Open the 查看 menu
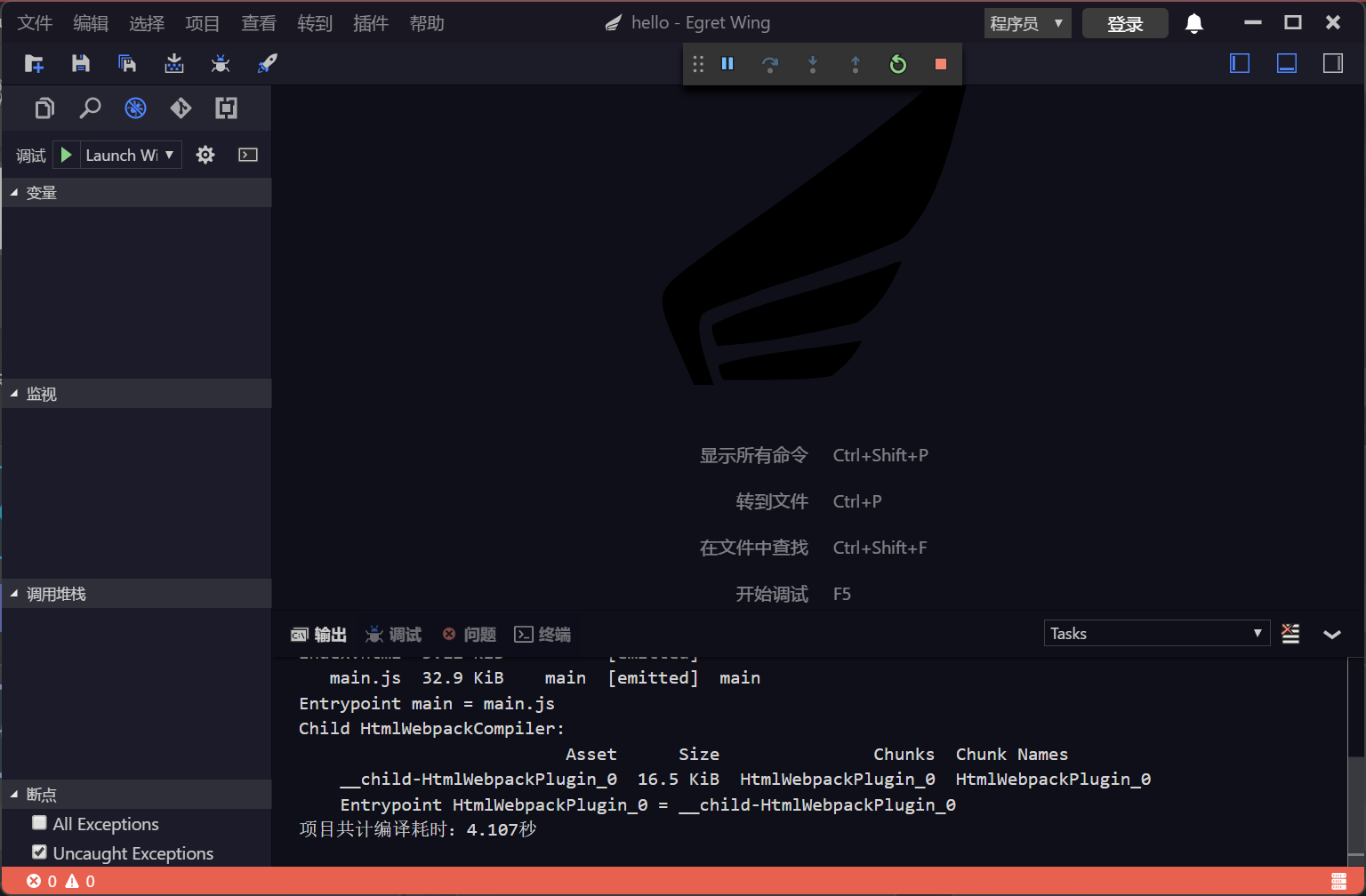1366x896 pixels. coord(259,23)
